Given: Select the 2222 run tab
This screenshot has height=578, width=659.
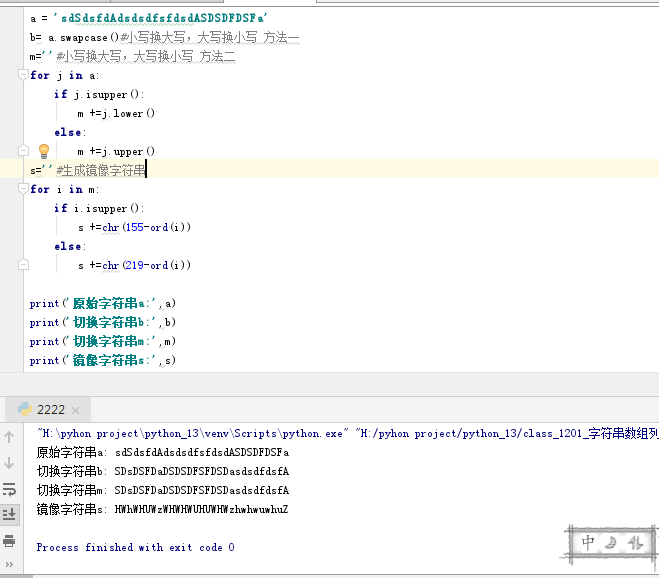Looking at the screenshot, I should 50,409.
